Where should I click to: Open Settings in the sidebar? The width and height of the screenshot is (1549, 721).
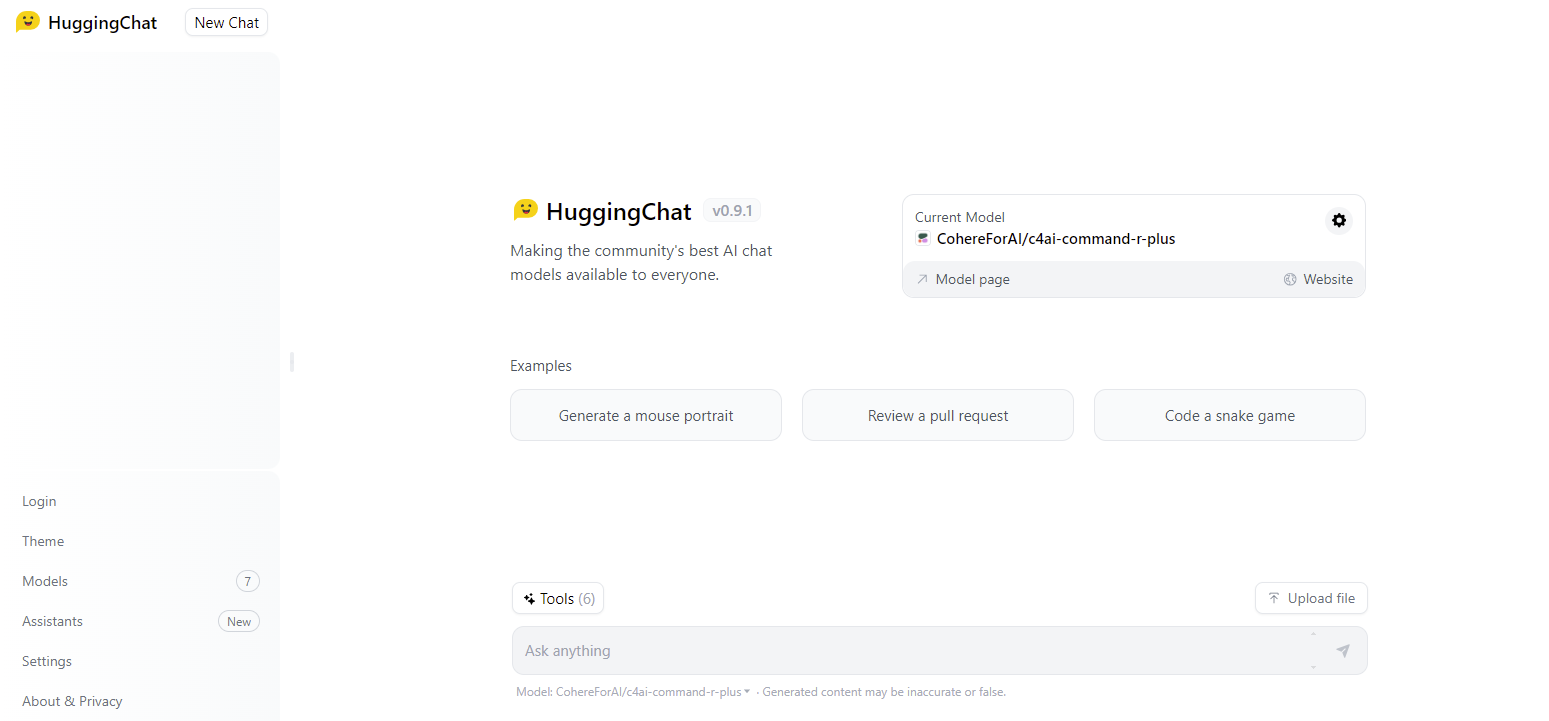pyautogui.click(x=141, y=661)
